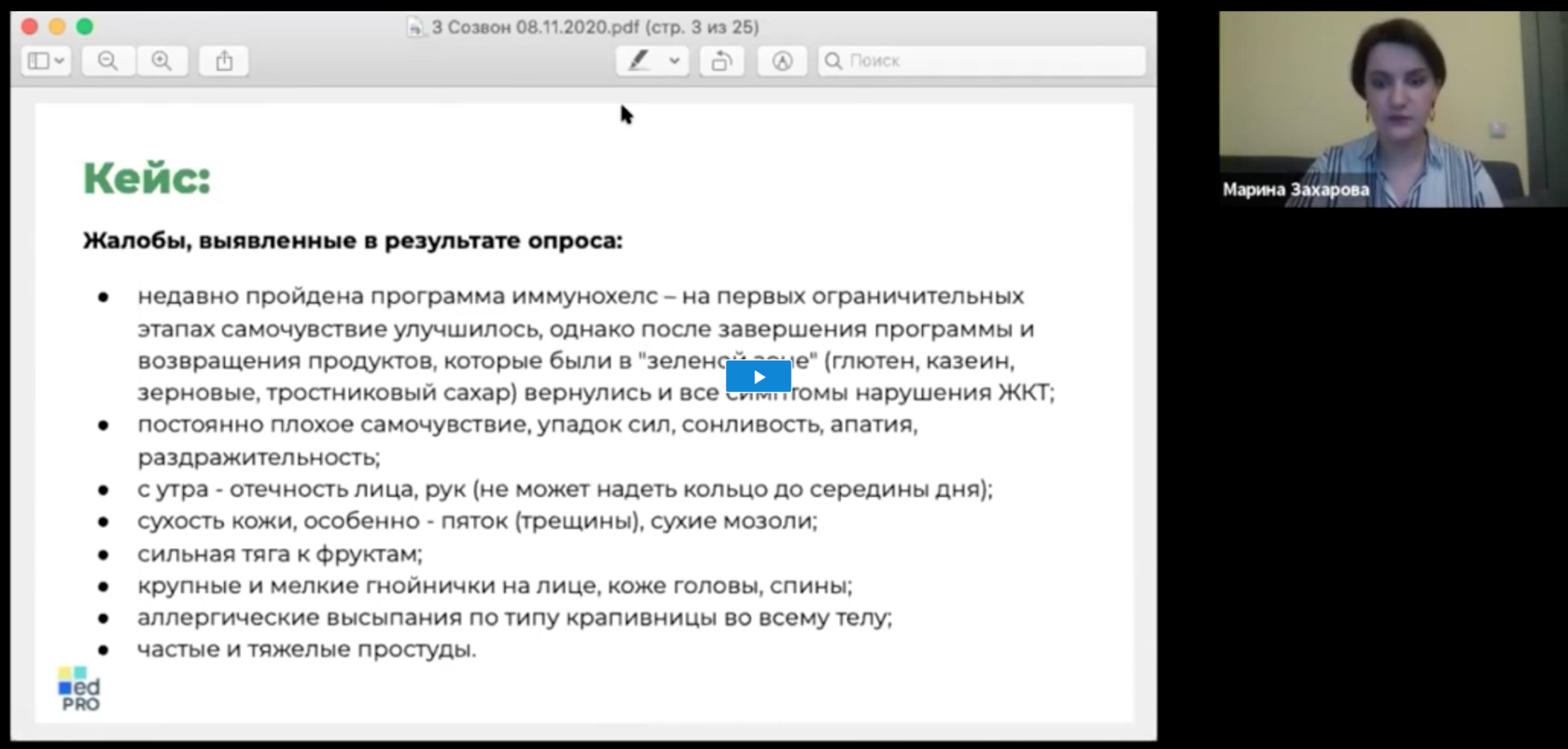Show the Markup toolbar
Screen dimensions: 1568x749
(x=782, y=62)
